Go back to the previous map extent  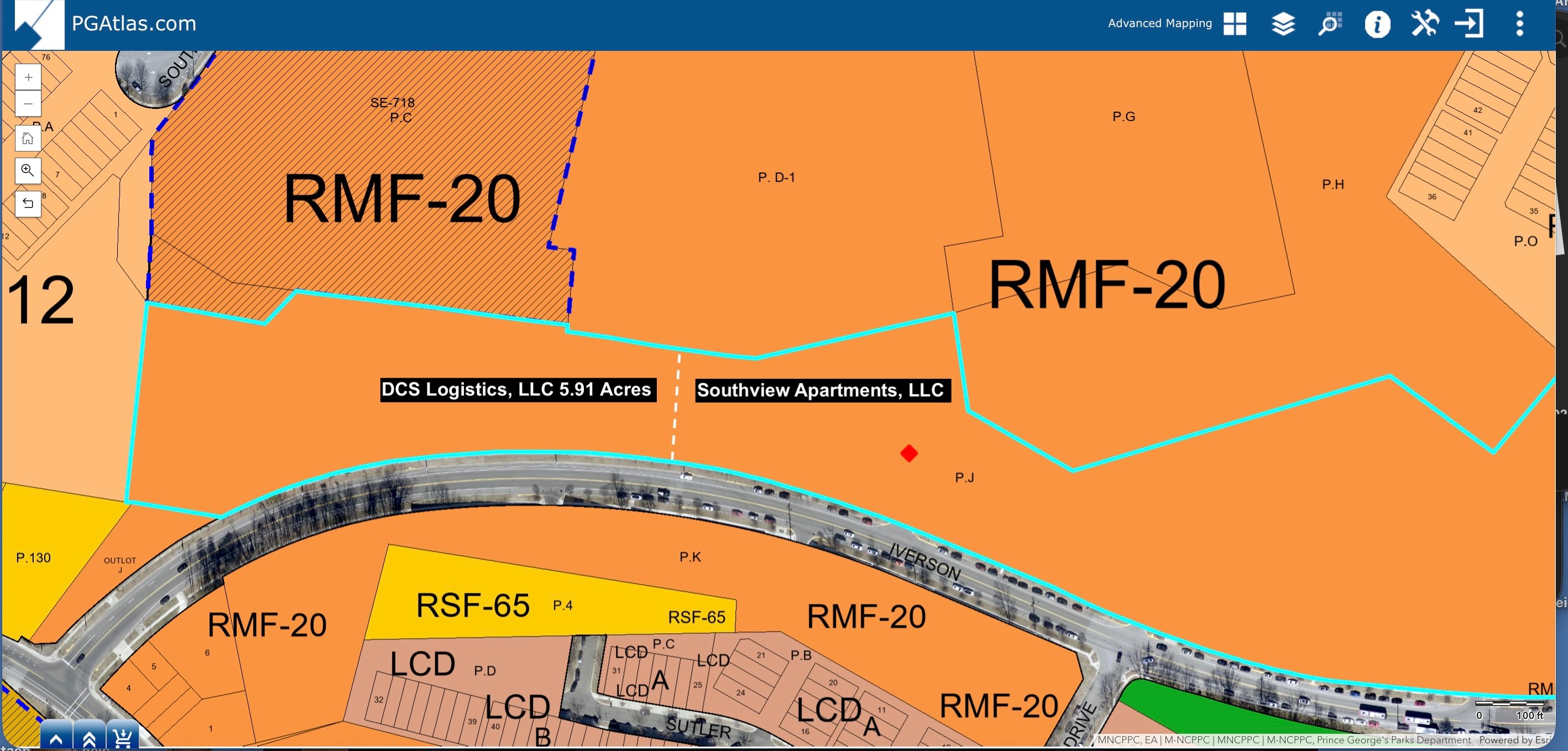click(28, 204)
